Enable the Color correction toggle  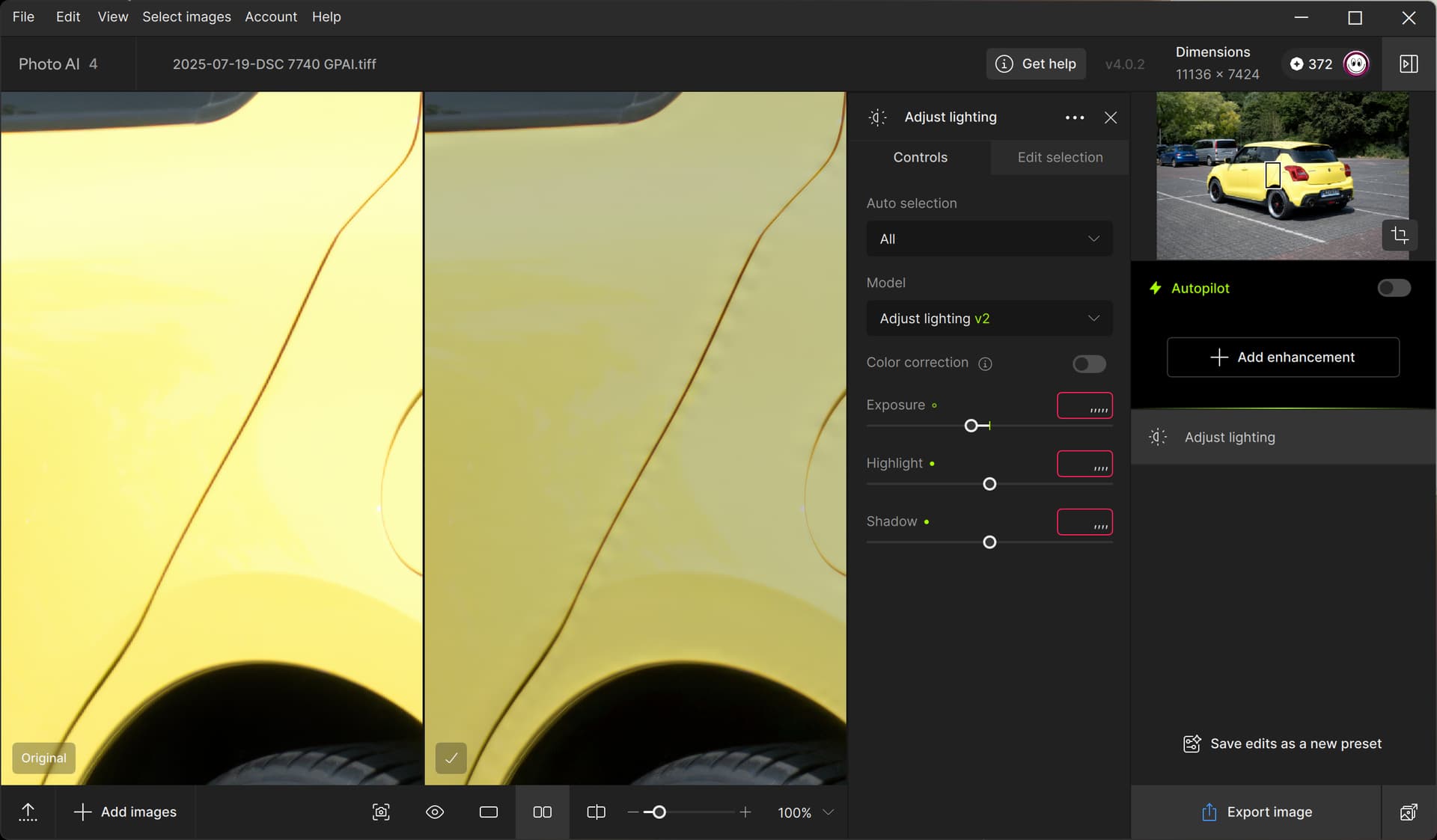click(x=1089, y=364)
